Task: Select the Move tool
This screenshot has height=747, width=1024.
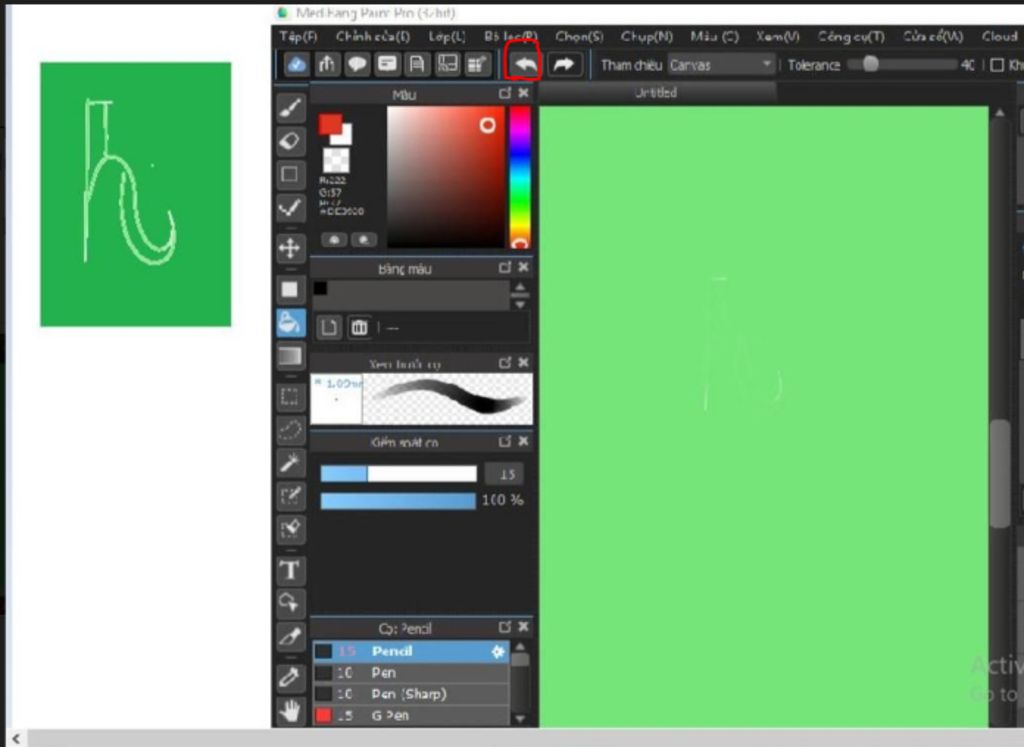Action: point(291,248)
